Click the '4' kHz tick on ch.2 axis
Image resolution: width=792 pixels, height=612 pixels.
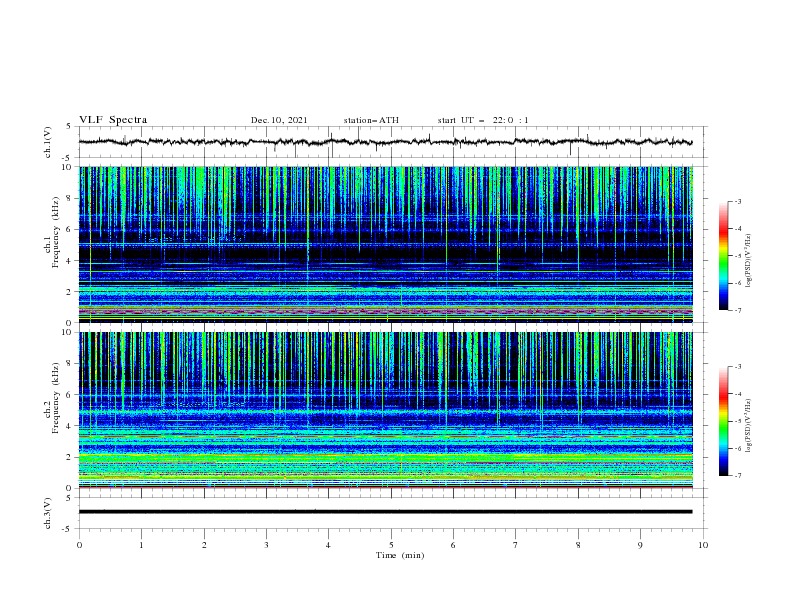point(70,426)
